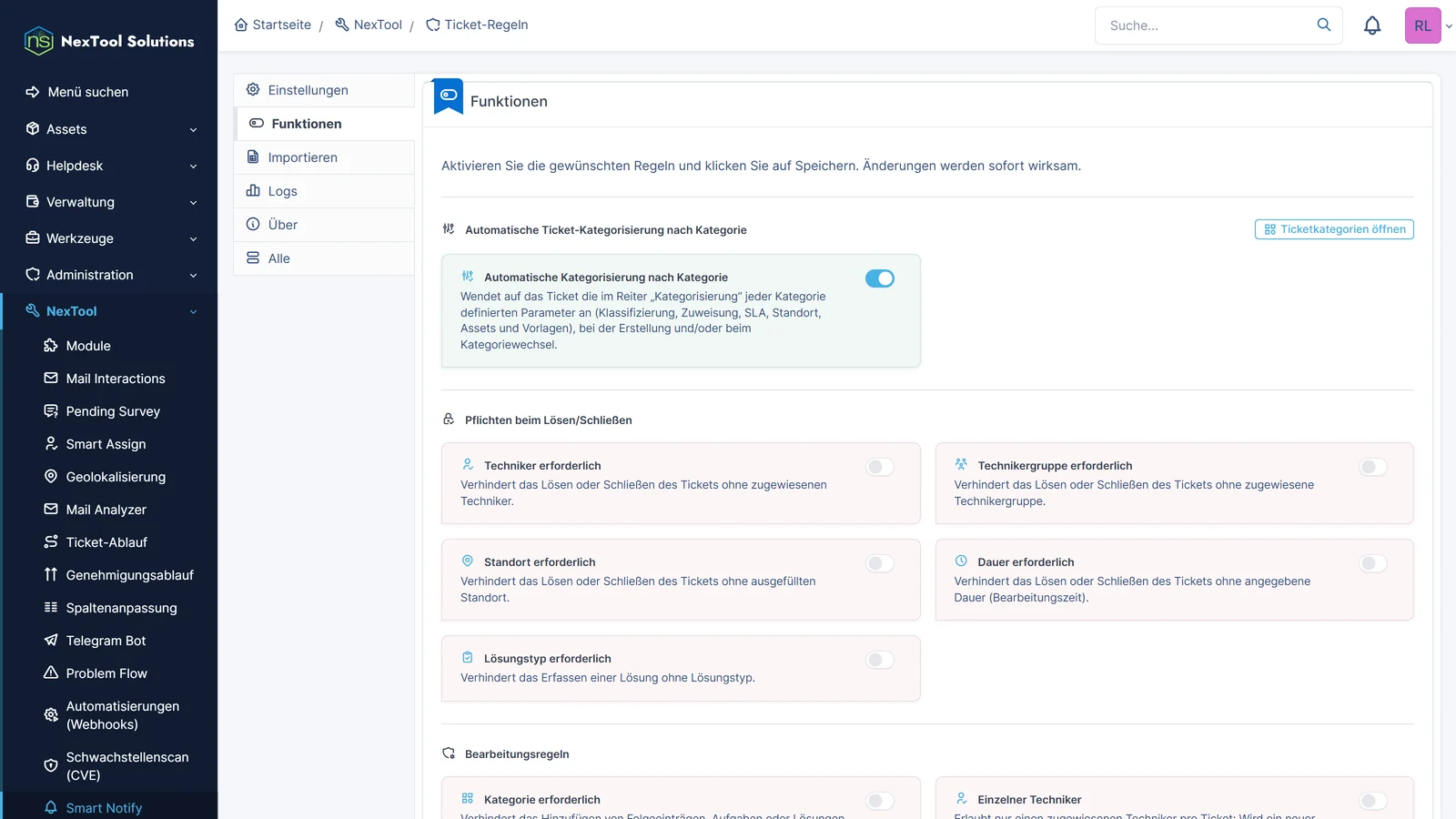
Task: Click the Telegram Bot paper-plane icon
Action: click(51, 640)
